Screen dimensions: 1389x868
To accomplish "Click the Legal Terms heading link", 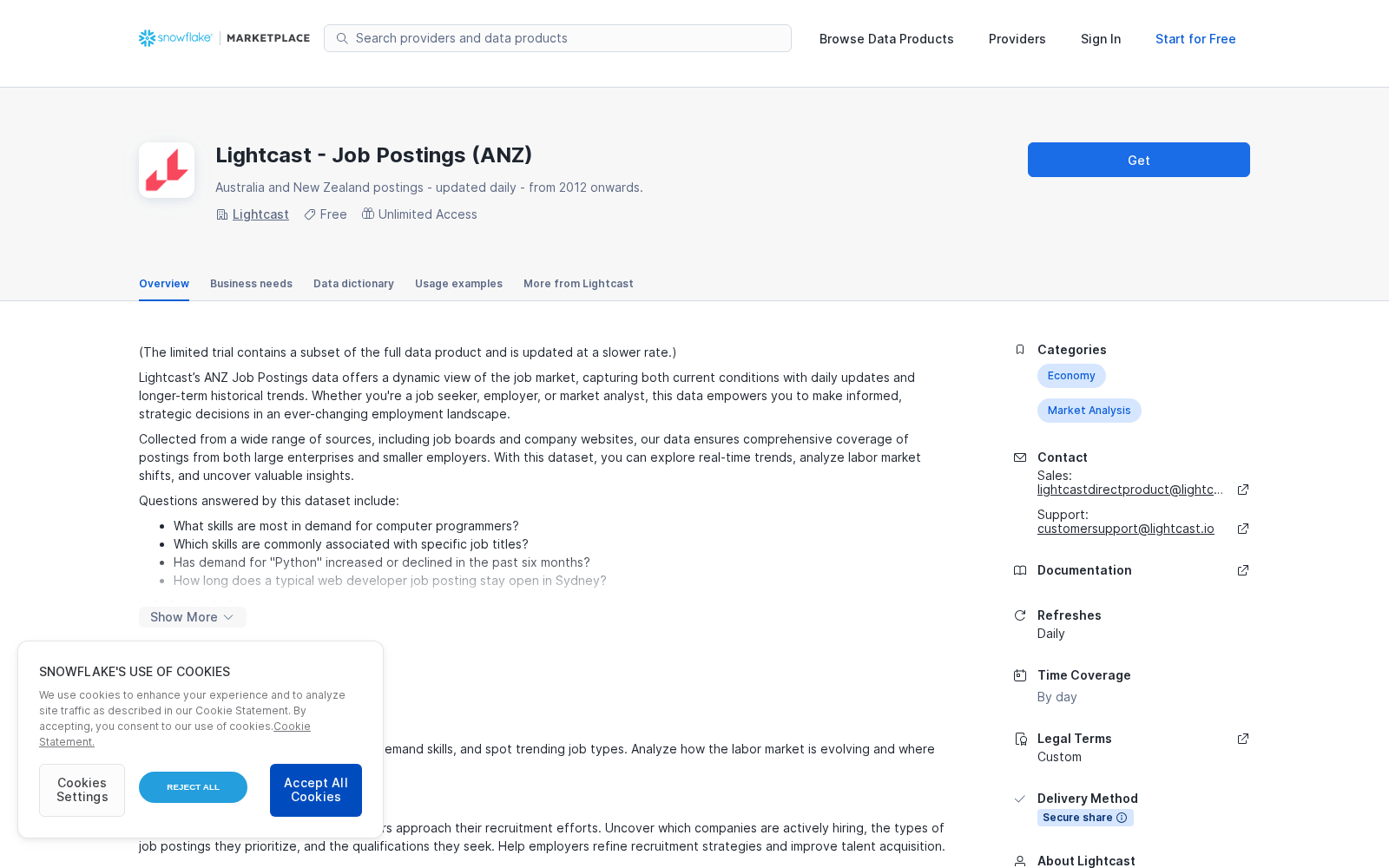I will tap(1075, 739).
